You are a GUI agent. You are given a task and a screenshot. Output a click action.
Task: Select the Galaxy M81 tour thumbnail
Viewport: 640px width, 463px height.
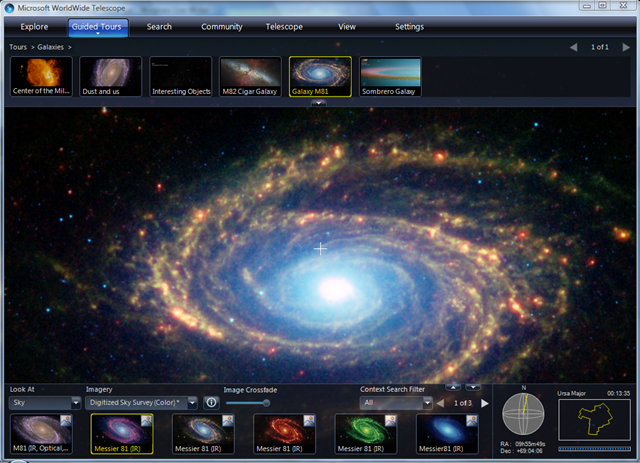(320, 77)
